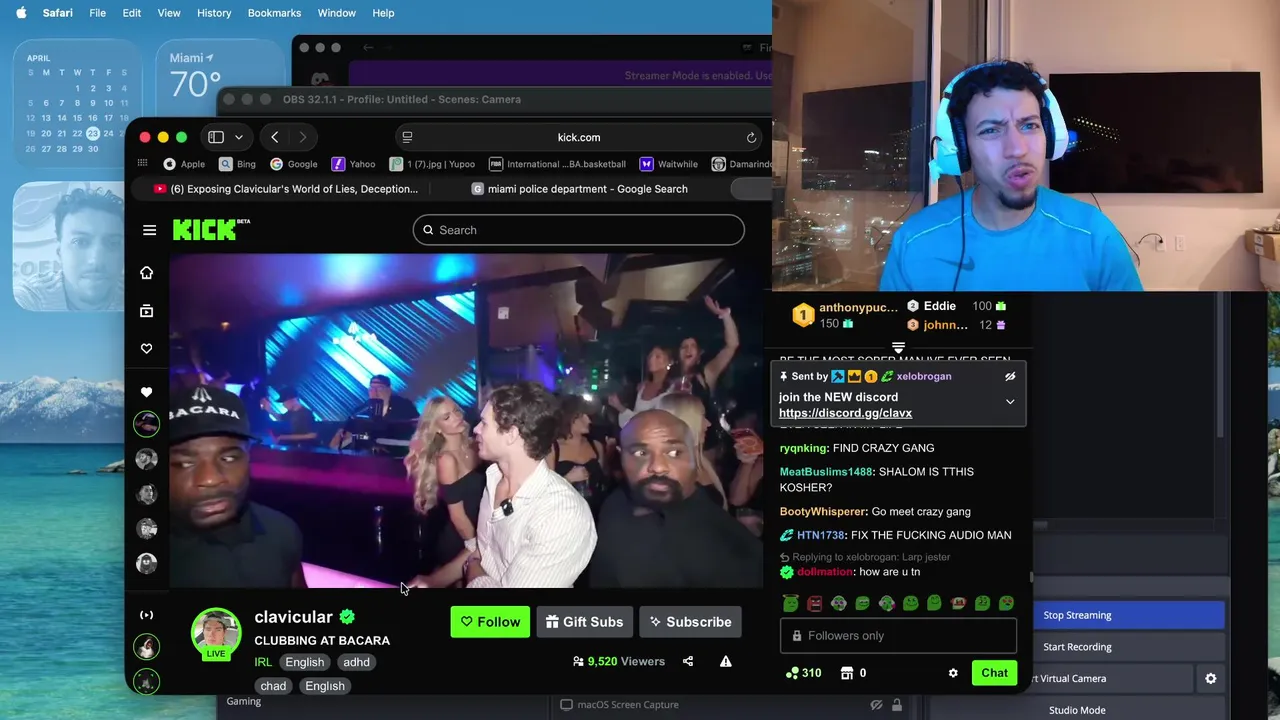The image size is (1280, 720).
Task: Click clavicular's live profile avatar
Action: [216, 633]
